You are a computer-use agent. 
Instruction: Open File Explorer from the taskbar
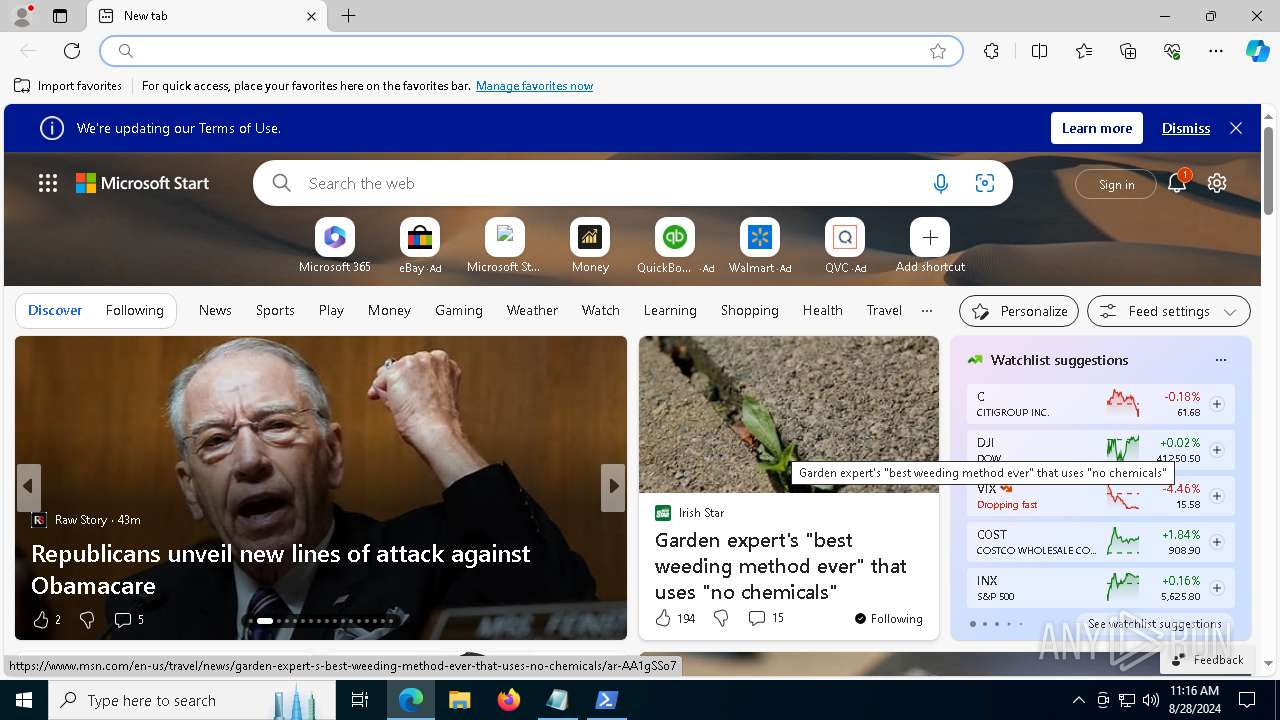pos(460,700)
